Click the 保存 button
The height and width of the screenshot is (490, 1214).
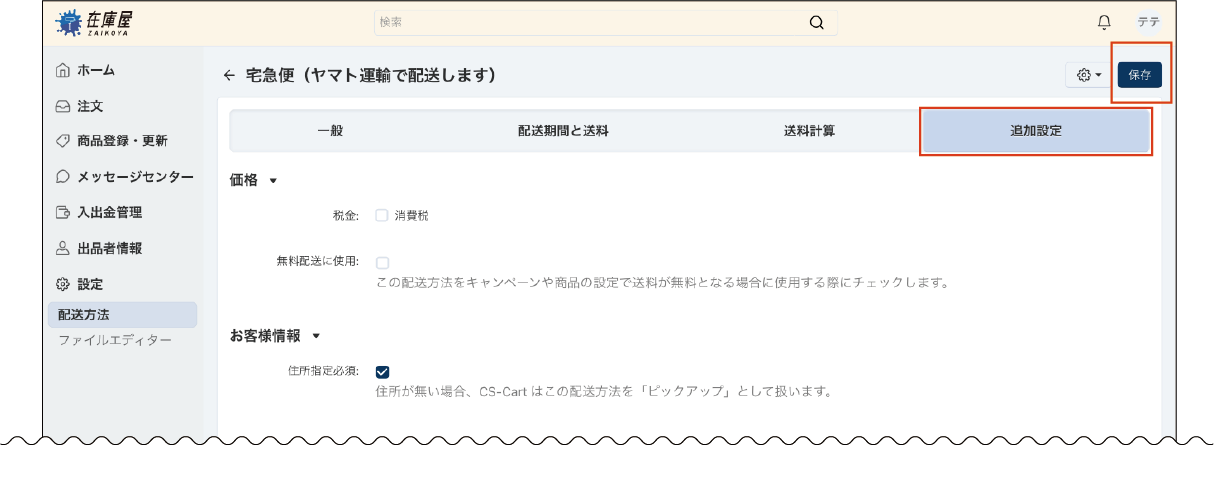(1139, 75)
